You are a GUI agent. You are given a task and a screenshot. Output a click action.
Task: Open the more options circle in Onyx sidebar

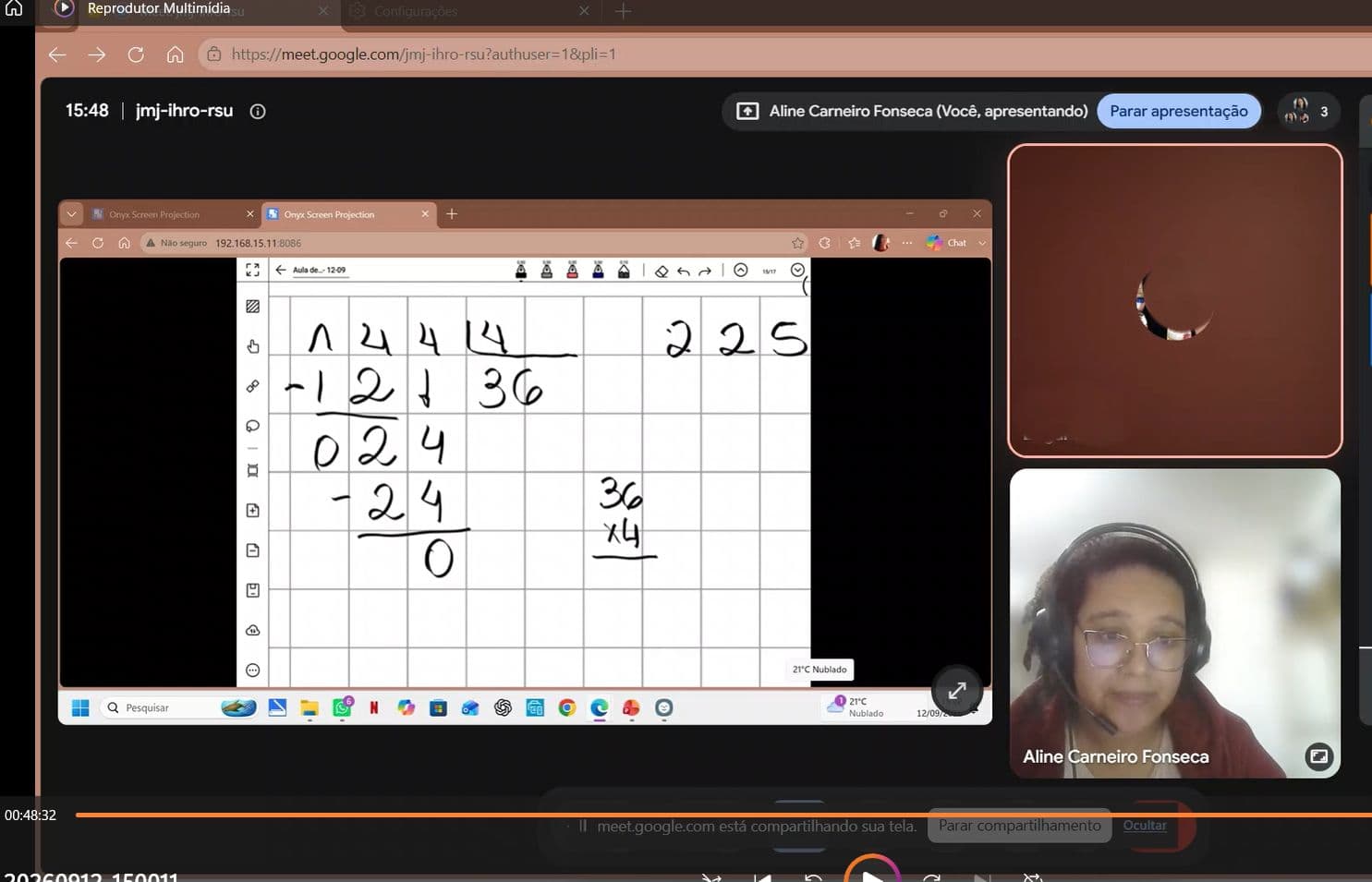coord(252,671)
